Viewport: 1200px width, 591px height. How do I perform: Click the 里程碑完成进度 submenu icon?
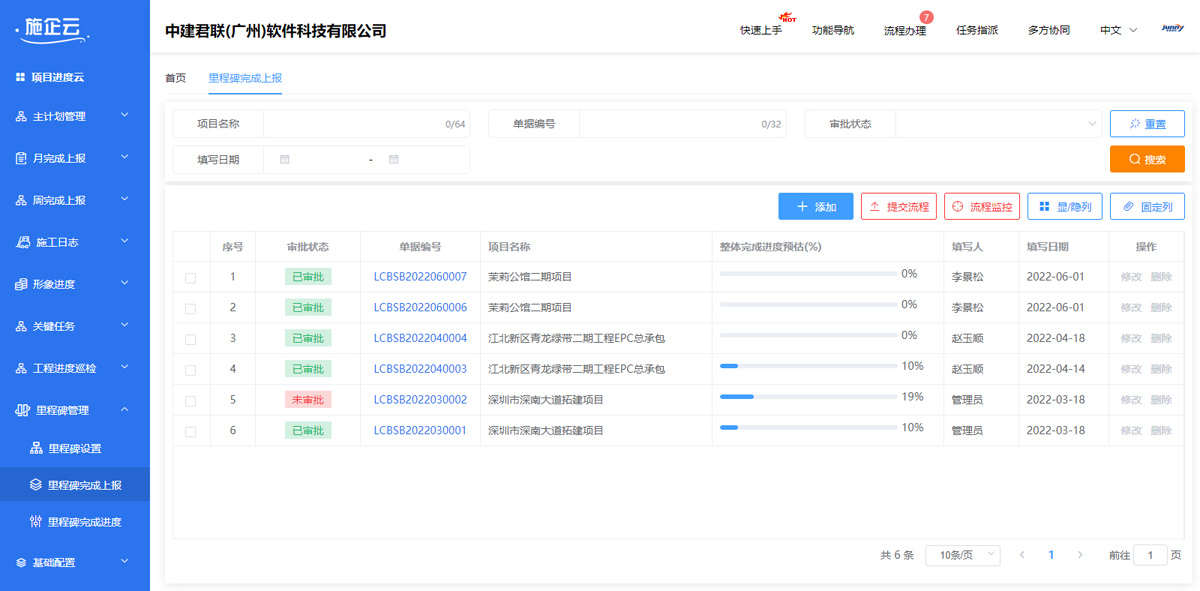coord(36,522)
